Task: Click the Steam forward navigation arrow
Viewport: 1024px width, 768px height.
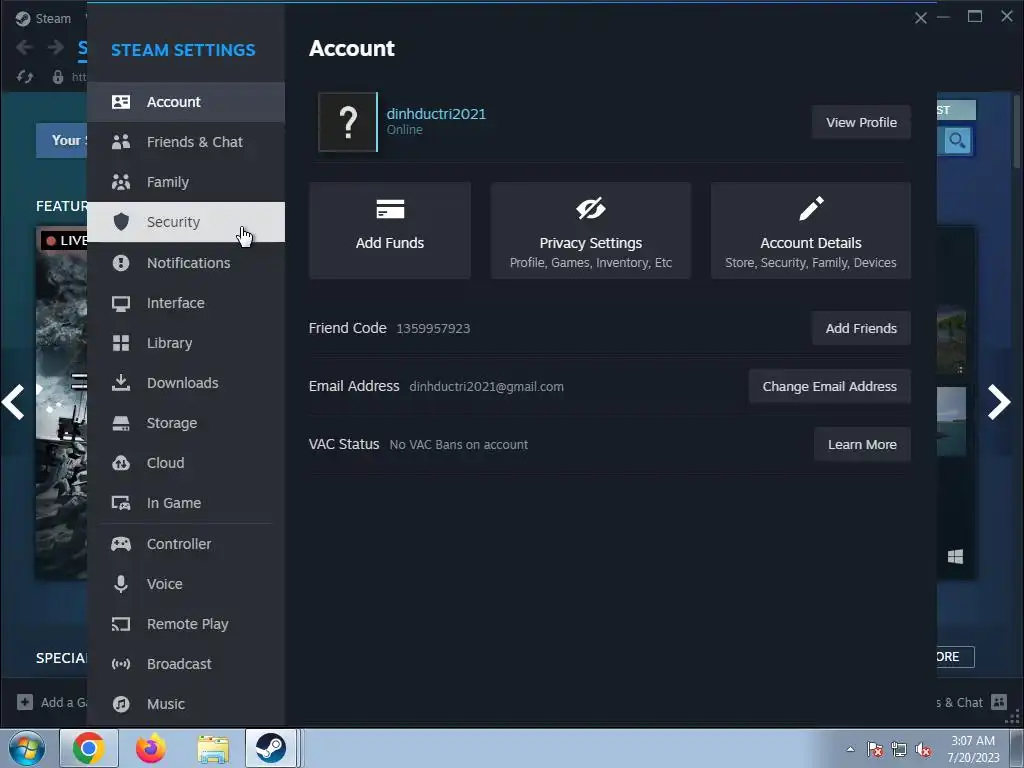Action: tap(56, 47)
